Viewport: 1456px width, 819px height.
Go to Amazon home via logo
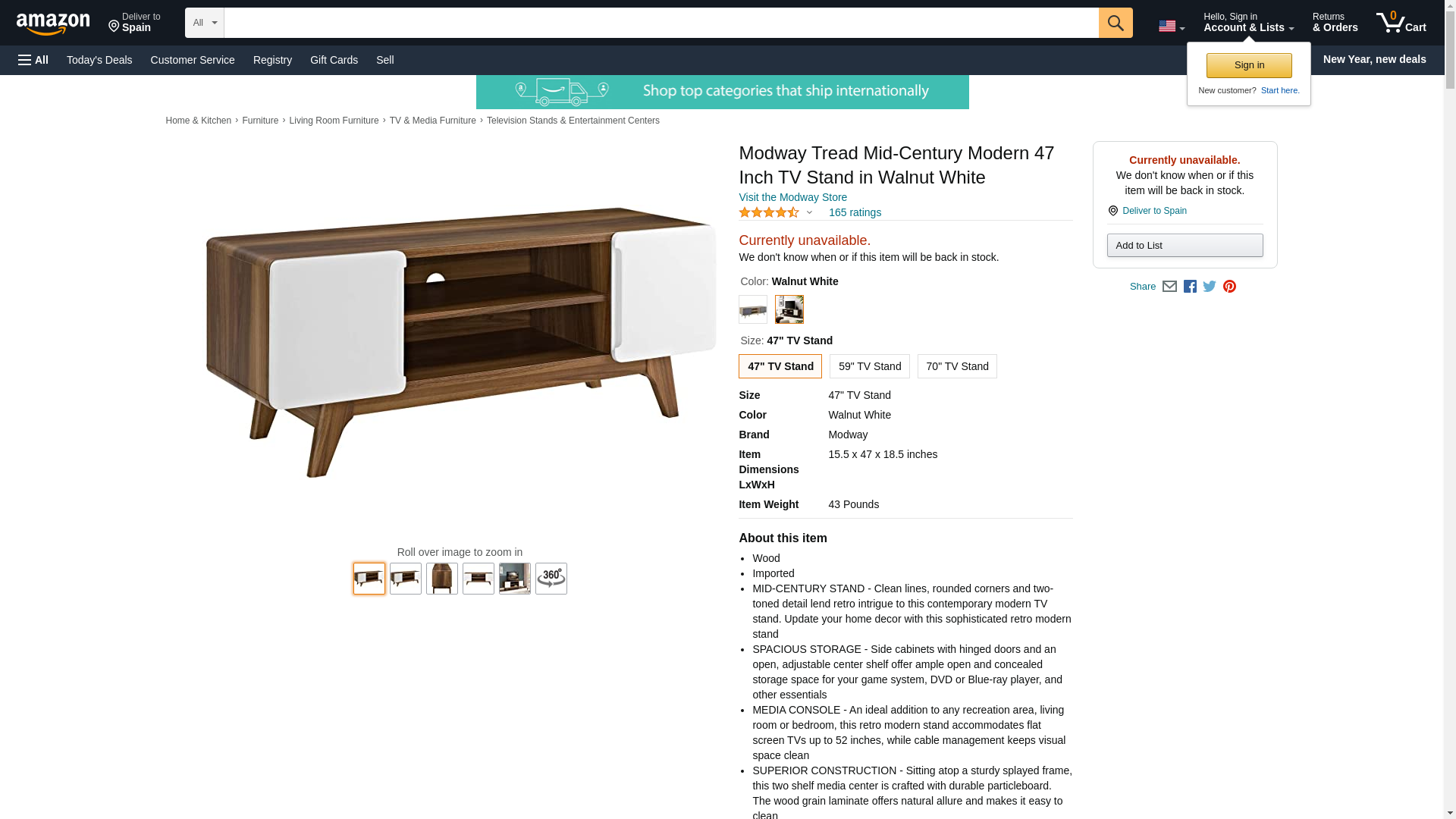pyautogui.click(x=53, y=24)
